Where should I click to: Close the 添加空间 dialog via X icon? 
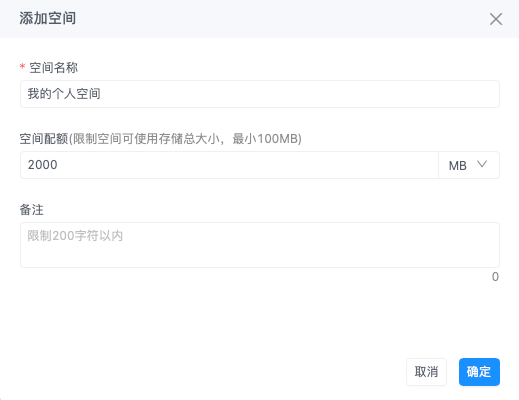(x=496, y=19)
